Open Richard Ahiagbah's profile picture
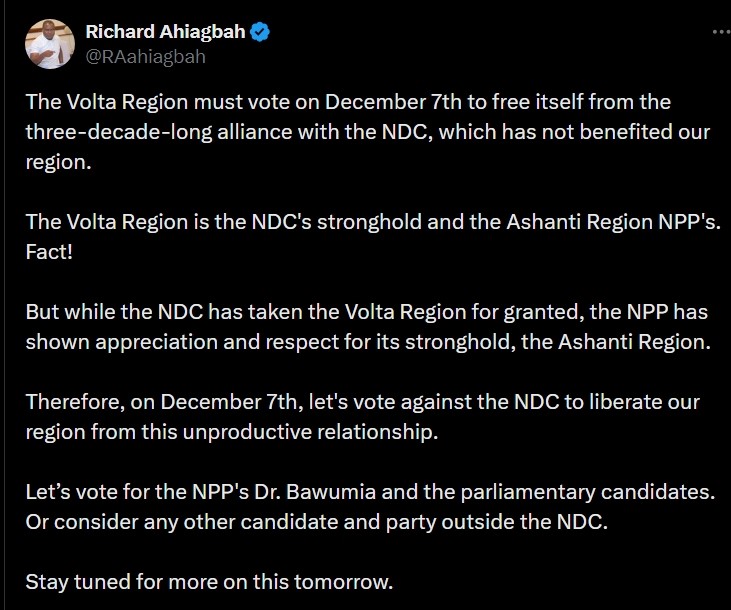The width and height of the screenshot is (731, 610). pos(48,44)
